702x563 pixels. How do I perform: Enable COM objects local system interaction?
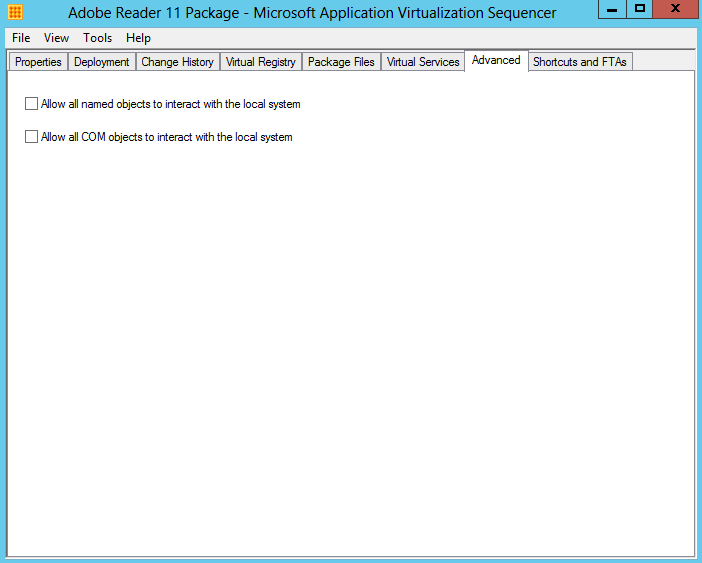pyautogui.click(x=31, y=137)
